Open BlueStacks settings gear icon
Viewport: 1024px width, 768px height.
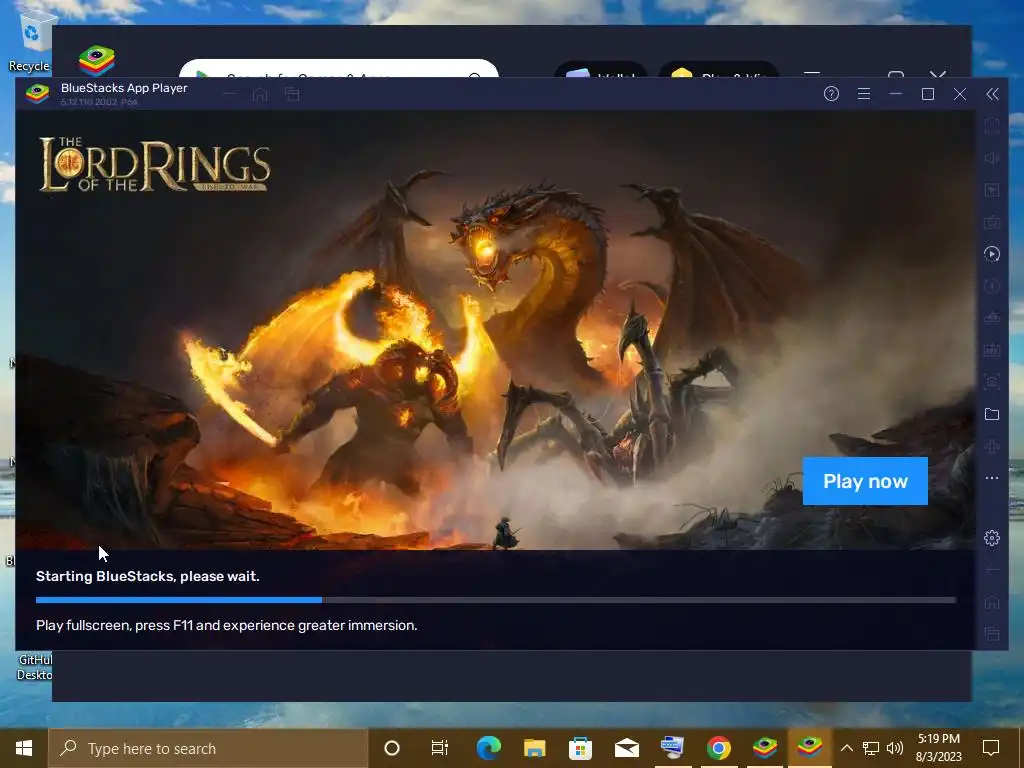click(992, 538)
